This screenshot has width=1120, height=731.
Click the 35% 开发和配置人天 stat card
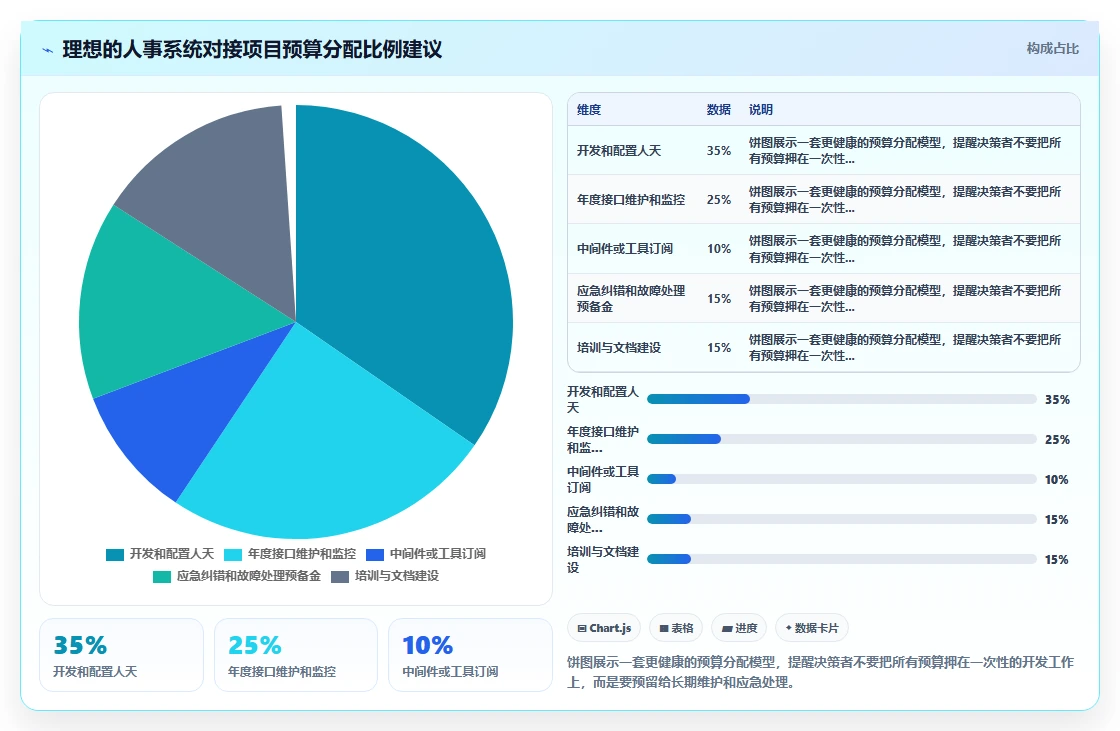pyautogui.click(x=121, y=655)
